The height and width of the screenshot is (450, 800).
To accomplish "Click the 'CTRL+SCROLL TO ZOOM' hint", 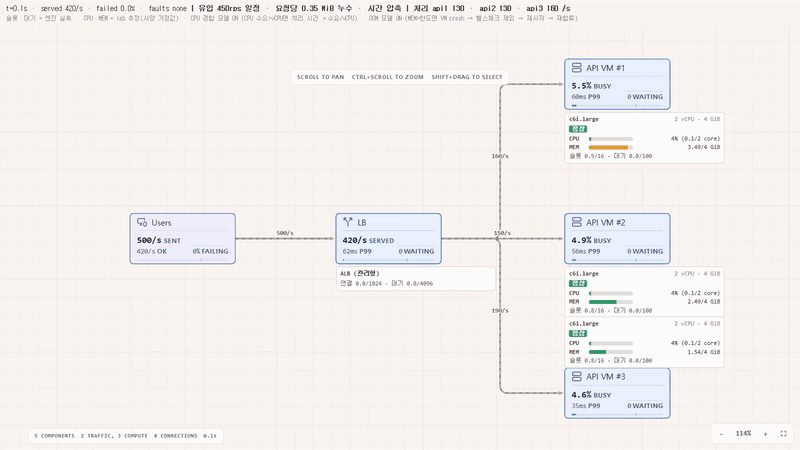I will pos(387,77).
